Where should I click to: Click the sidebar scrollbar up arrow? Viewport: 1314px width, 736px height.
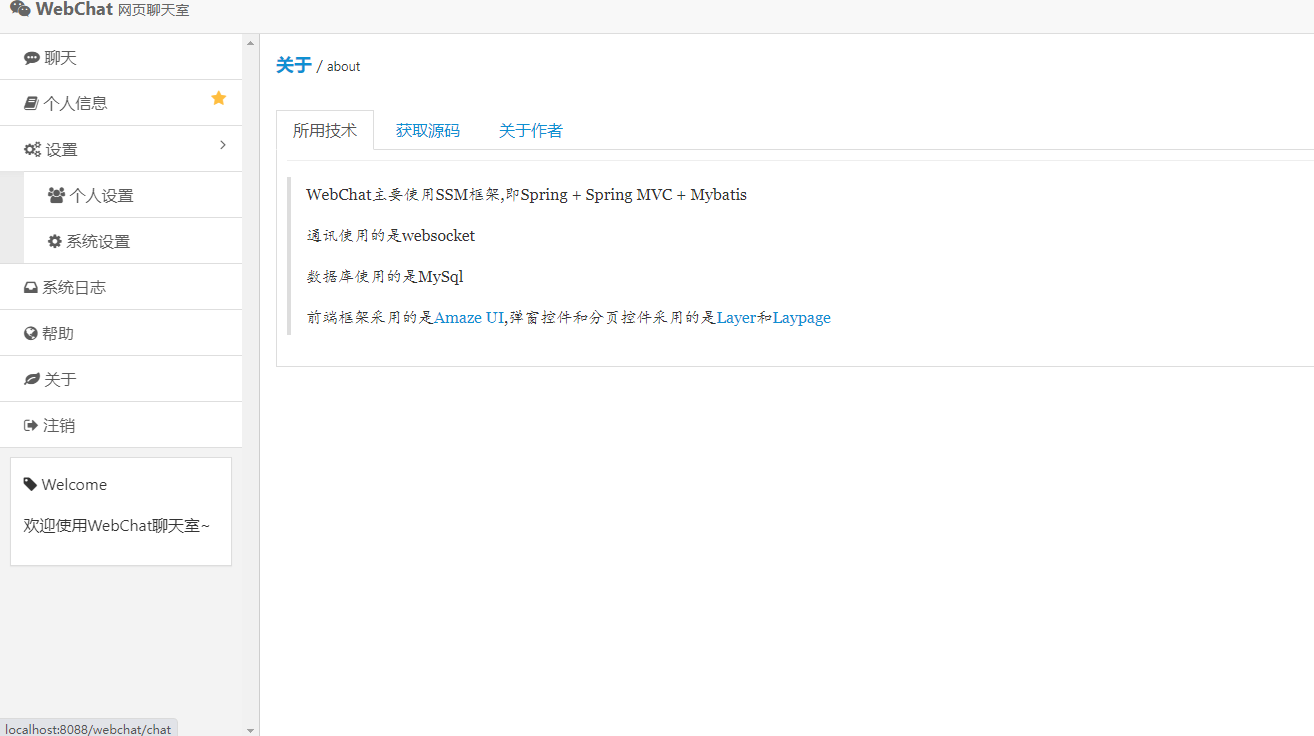point(250,42)
